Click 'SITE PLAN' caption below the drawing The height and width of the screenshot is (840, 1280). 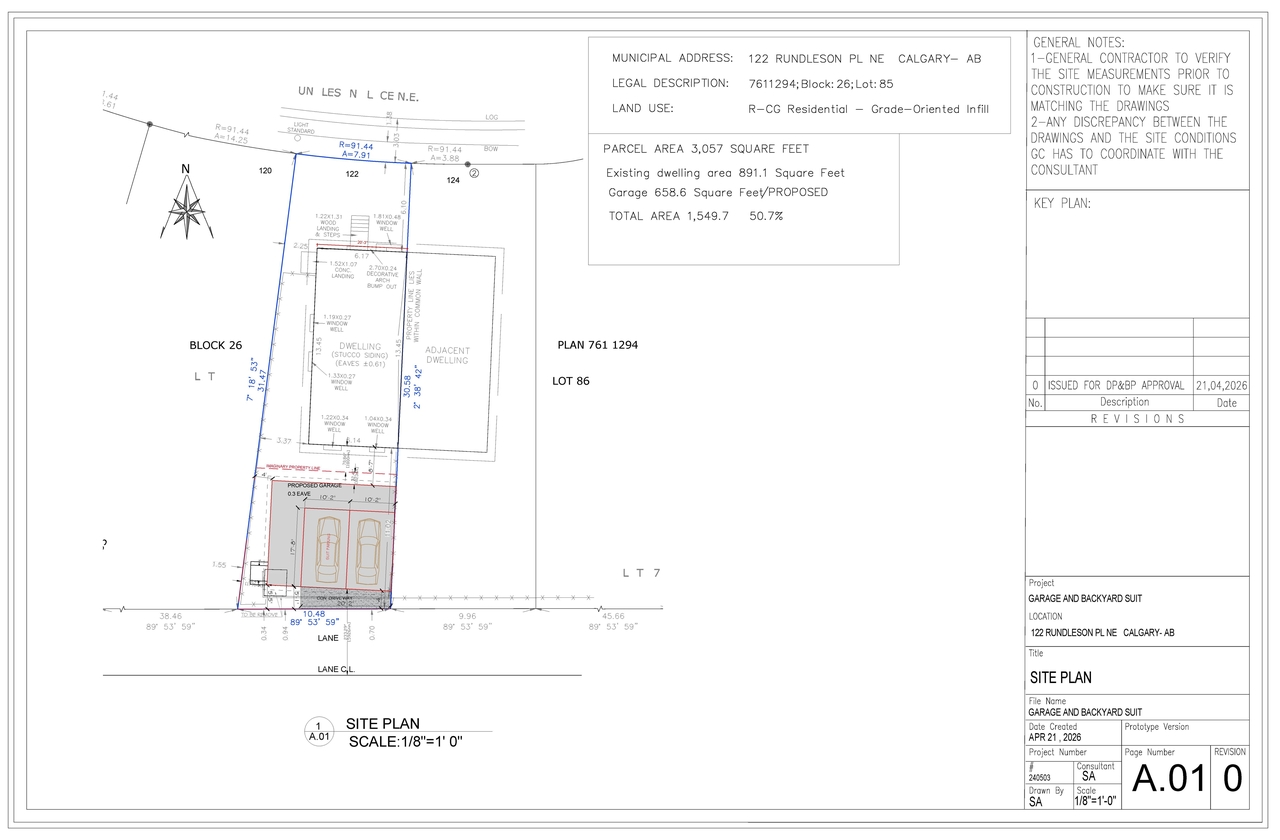click(383, 724)
